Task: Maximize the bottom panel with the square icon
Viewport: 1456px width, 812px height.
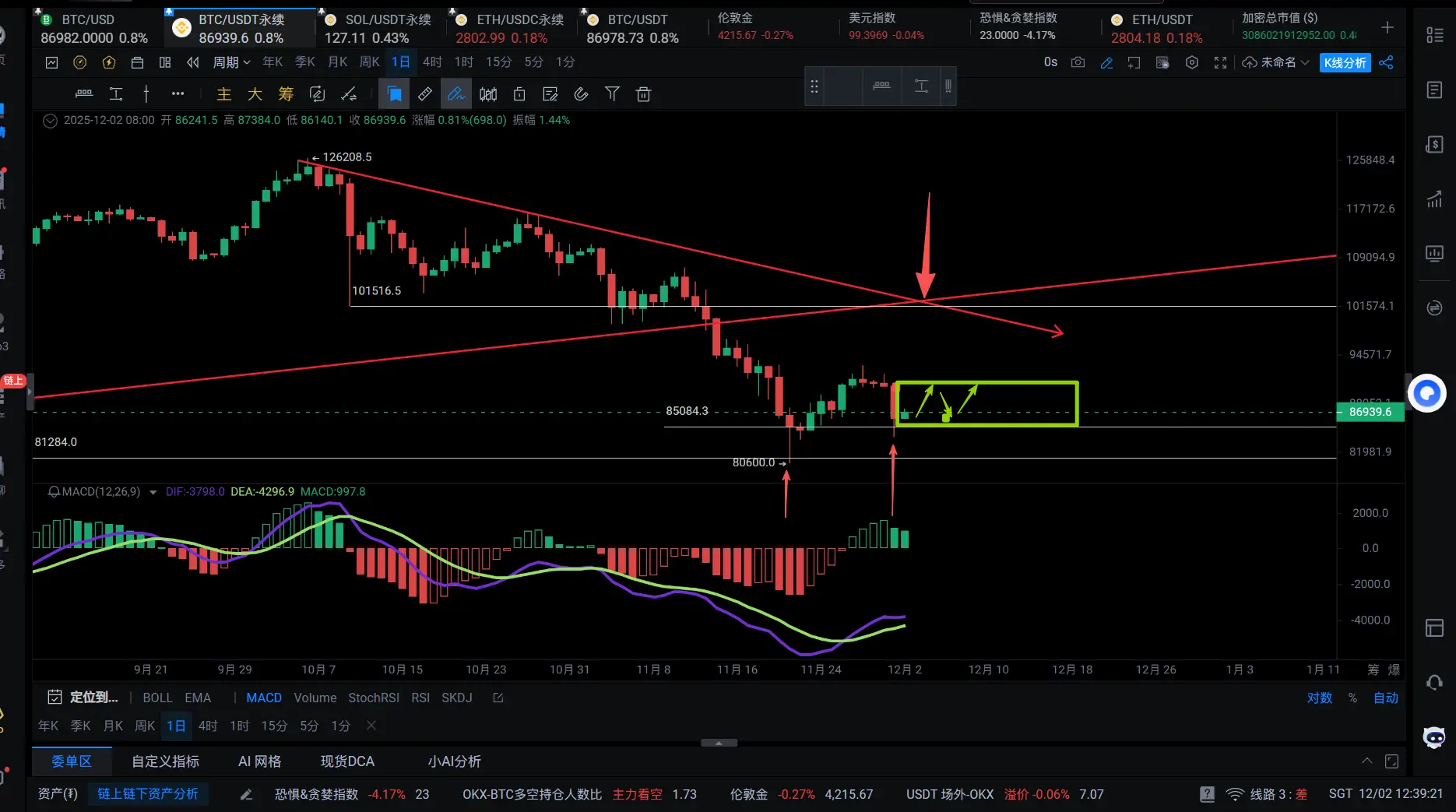Action: [x=1392, y=761]
